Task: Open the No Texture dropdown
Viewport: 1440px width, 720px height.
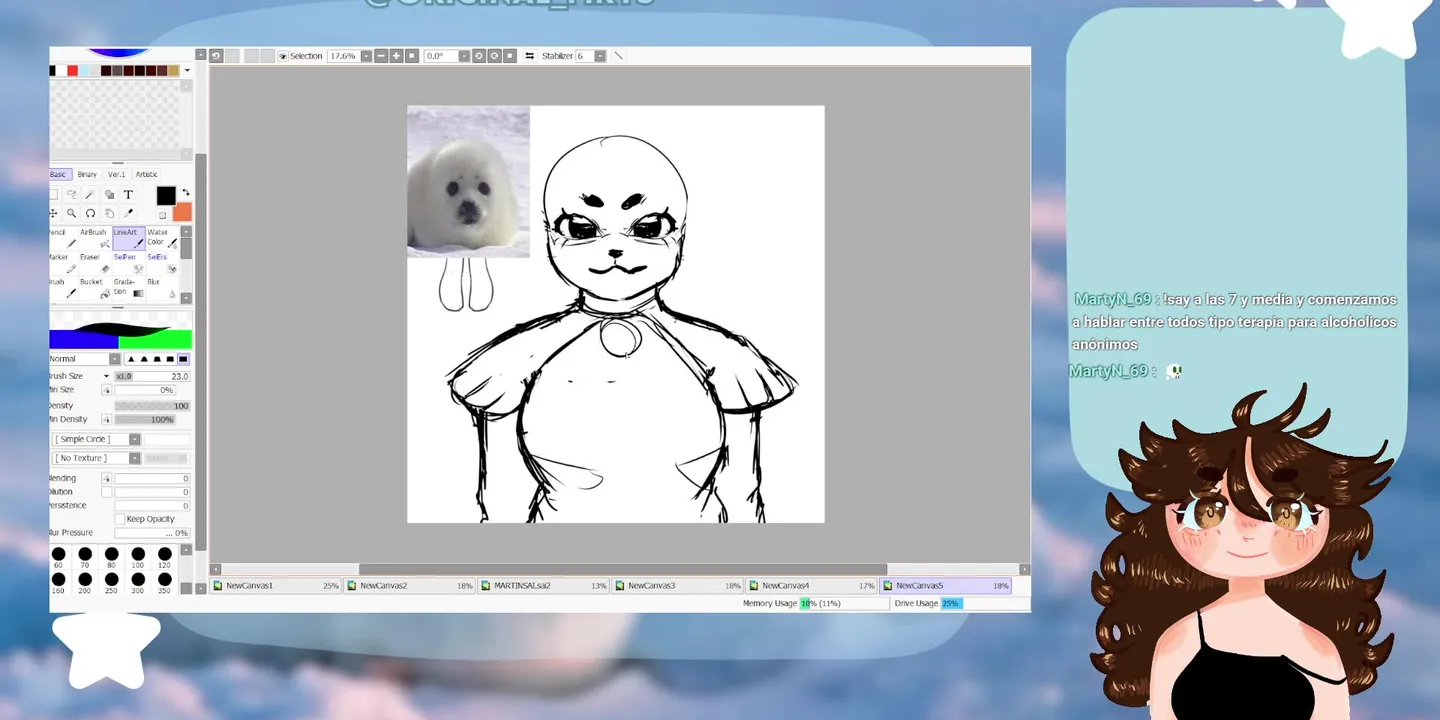Action: tap(135, 458)
